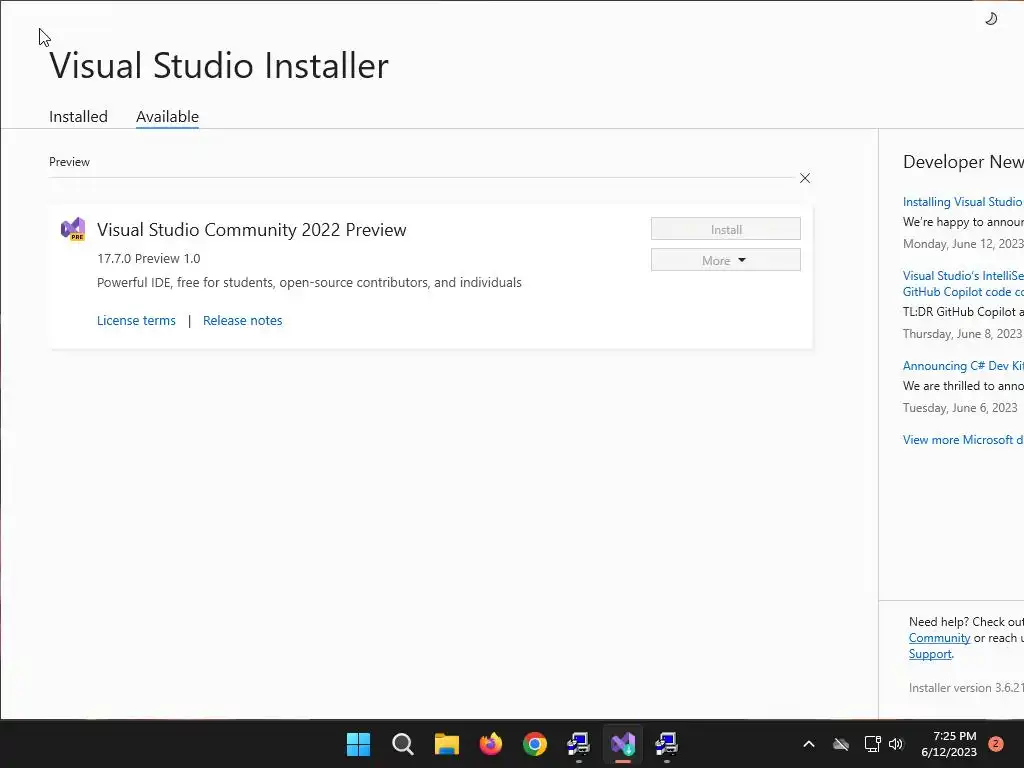
Task: View more Microsoft developer news
Action: point(963,440)
